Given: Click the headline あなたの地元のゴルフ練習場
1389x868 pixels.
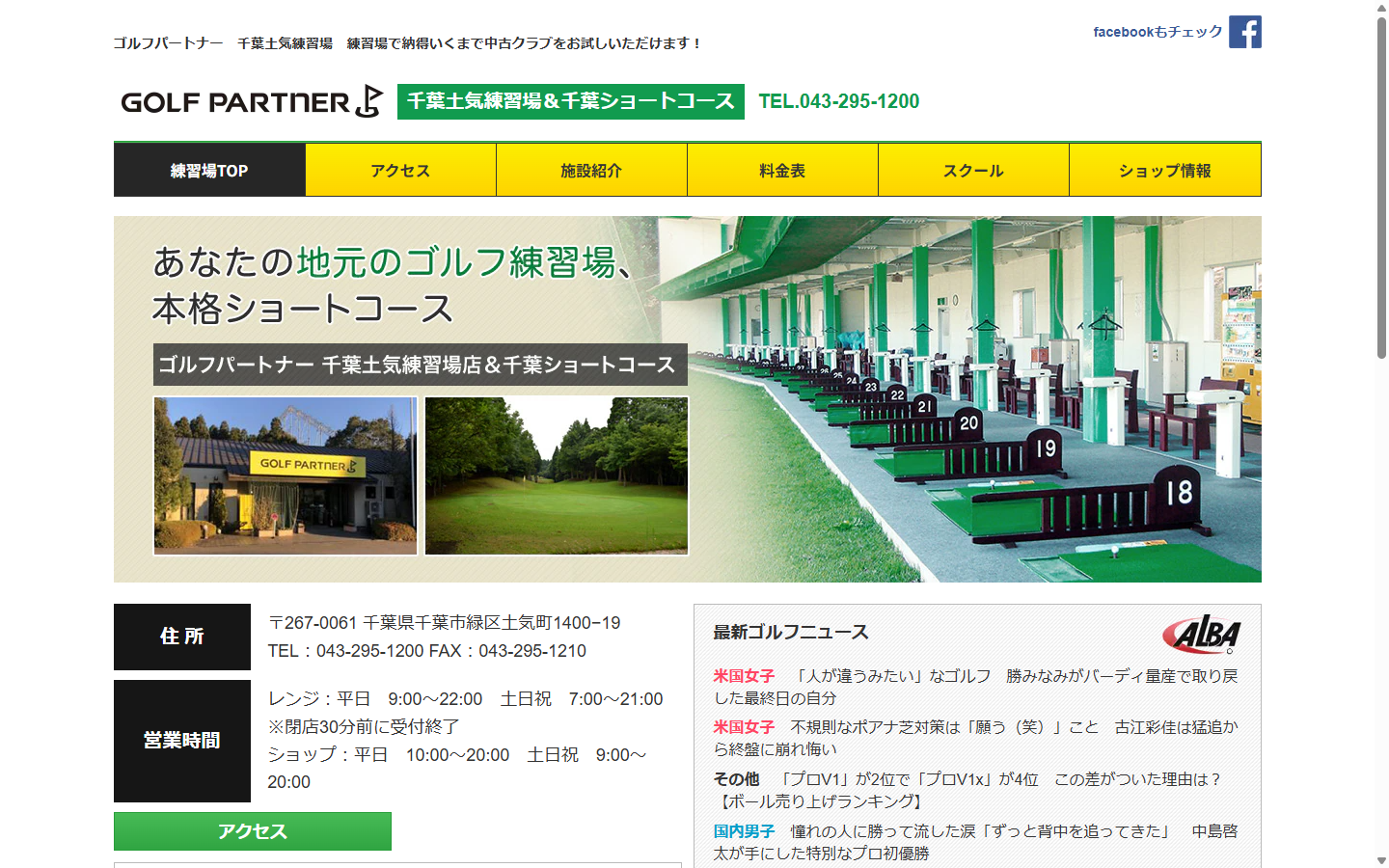Looking at the screenshot, I should [394, 262].
